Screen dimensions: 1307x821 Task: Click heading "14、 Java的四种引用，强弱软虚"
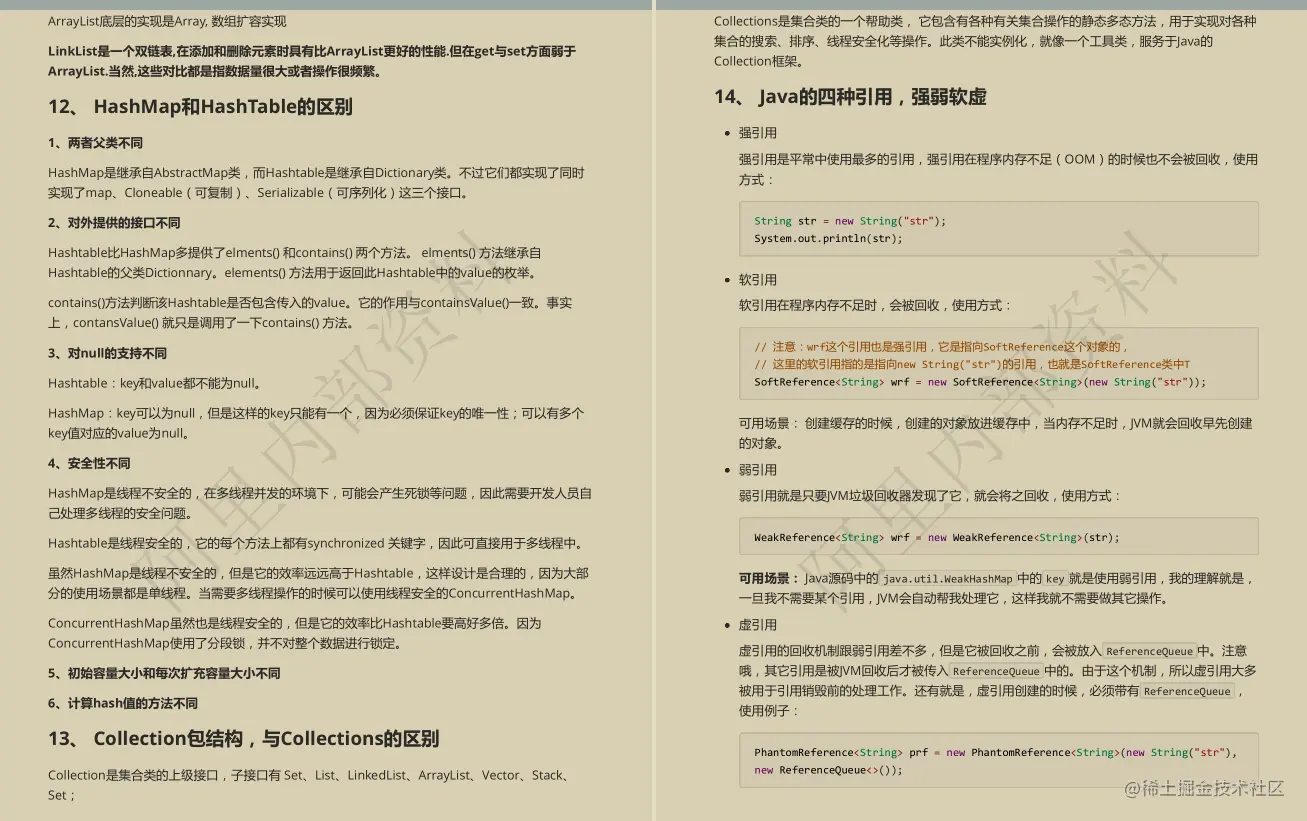coord(850,97)
